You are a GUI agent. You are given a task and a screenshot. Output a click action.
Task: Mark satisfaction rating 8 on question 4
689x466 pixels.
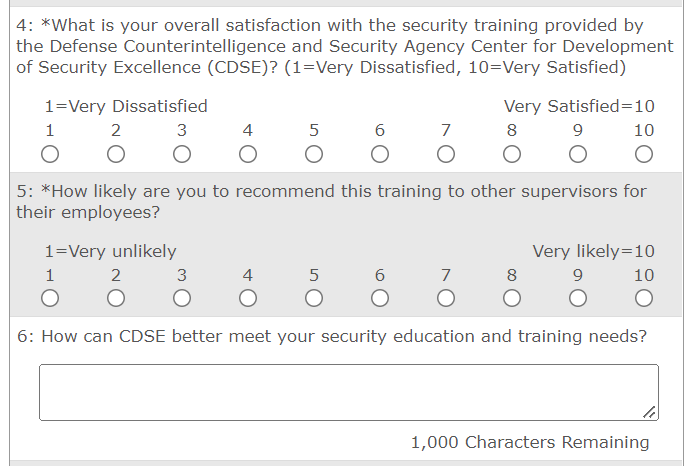coord(512,154)
